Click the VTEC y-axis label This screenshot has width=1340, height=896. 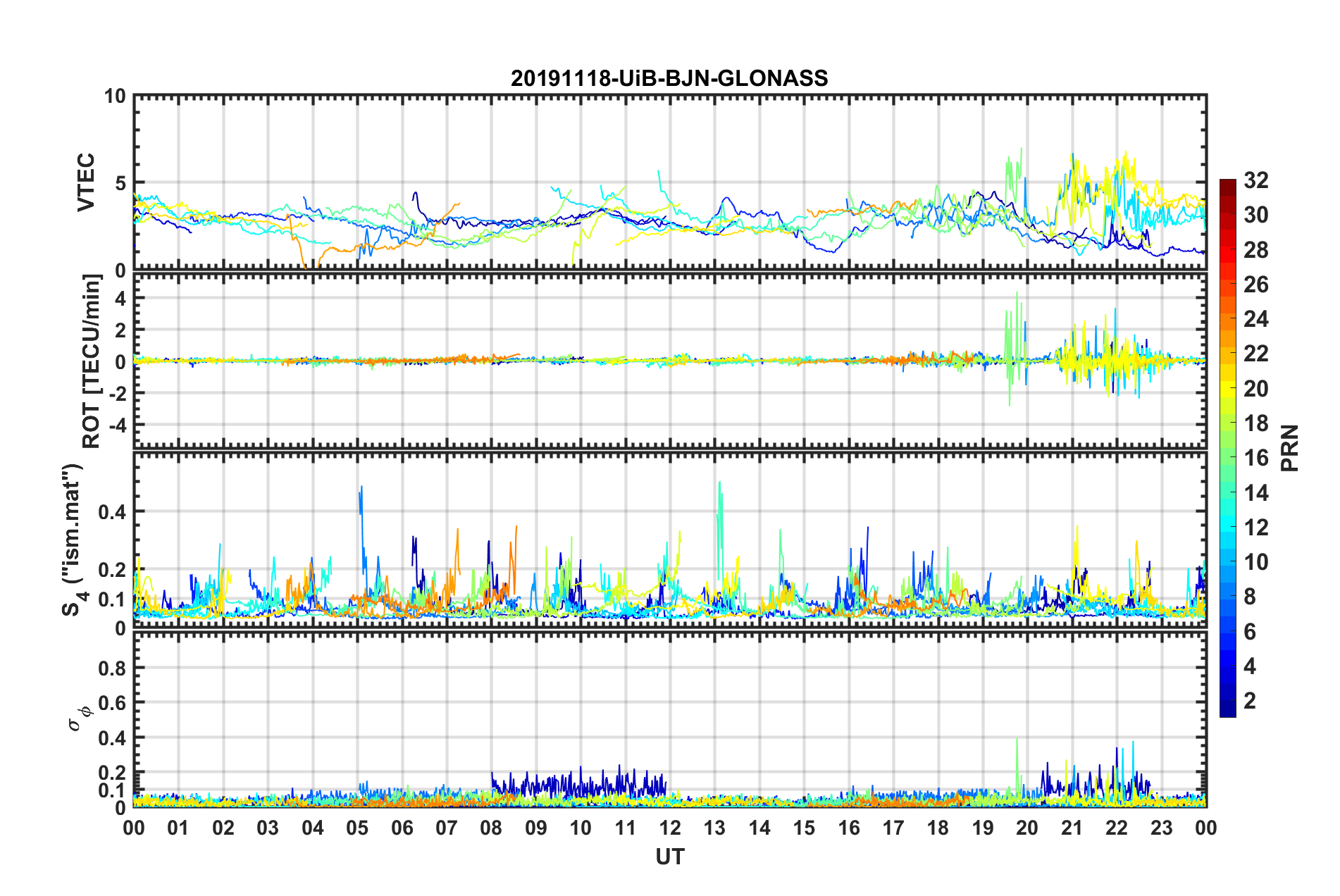click(86, 182)
